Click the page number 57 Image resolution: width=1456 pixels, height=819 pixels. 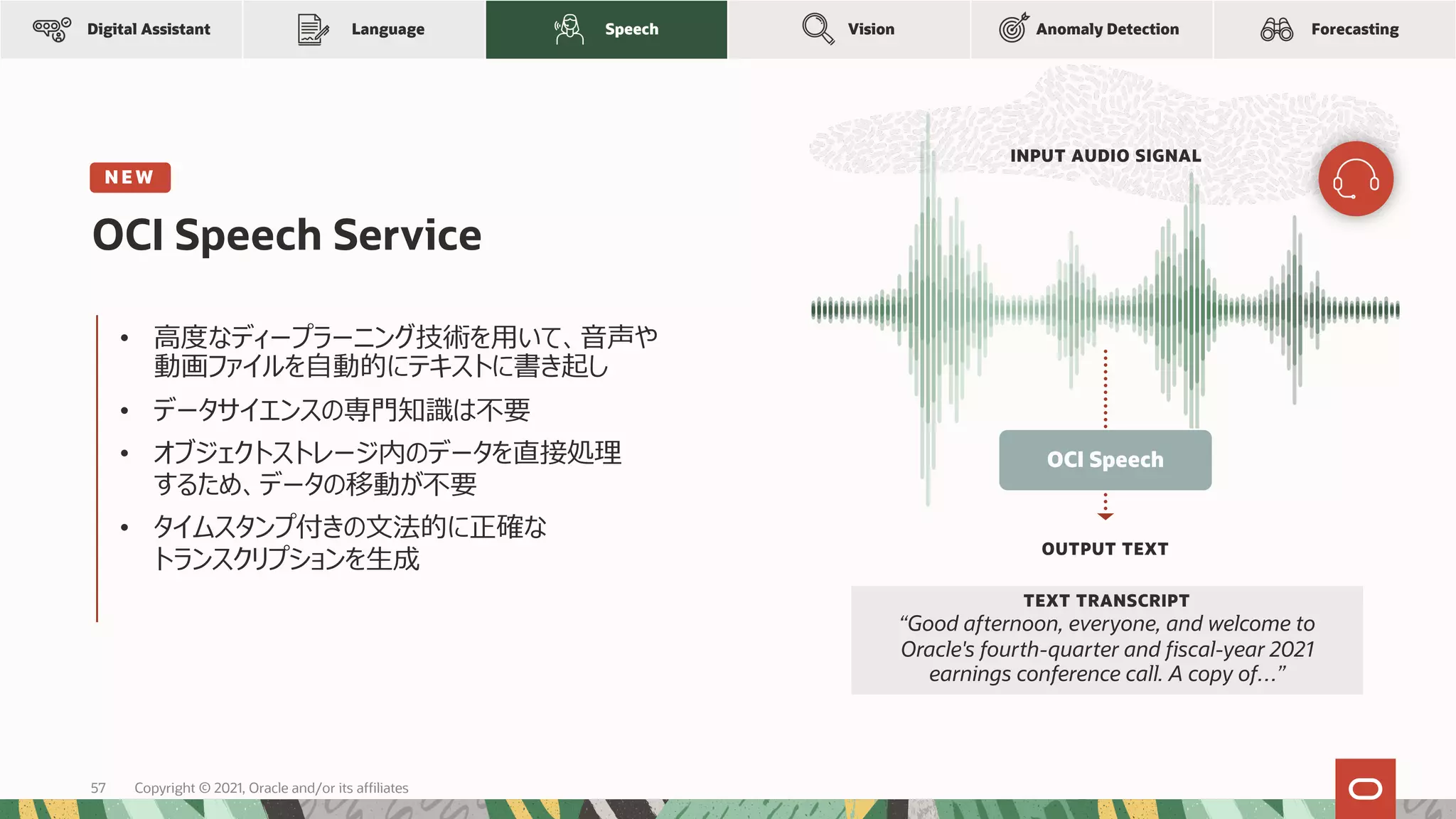98,788
